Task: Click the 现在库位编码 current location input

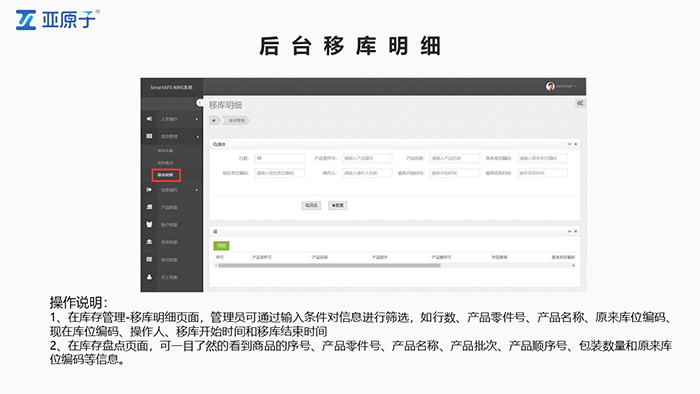Action: [x=279, y=173]
